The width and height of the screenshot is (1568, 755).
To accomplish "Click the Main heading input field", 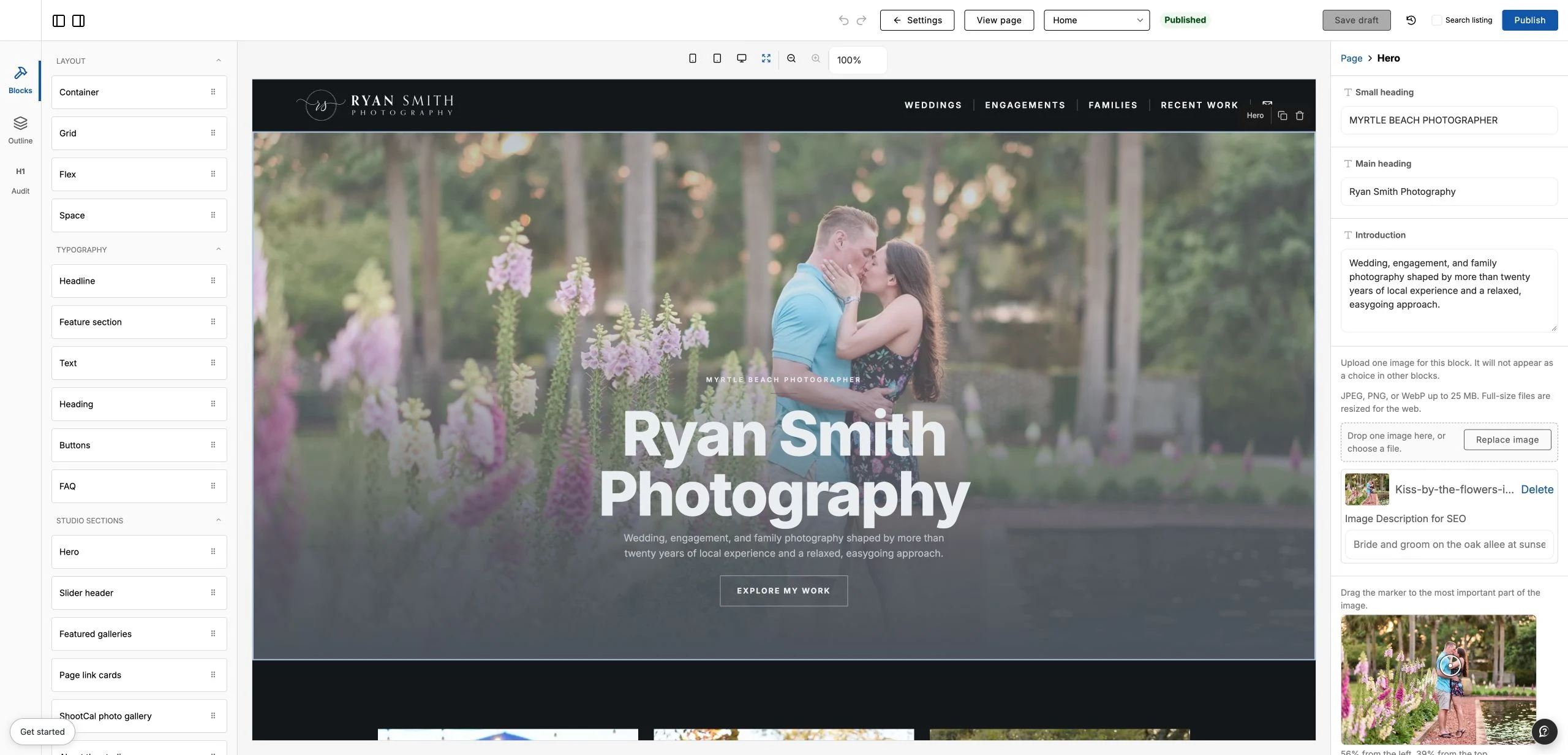I will 1449,192.
